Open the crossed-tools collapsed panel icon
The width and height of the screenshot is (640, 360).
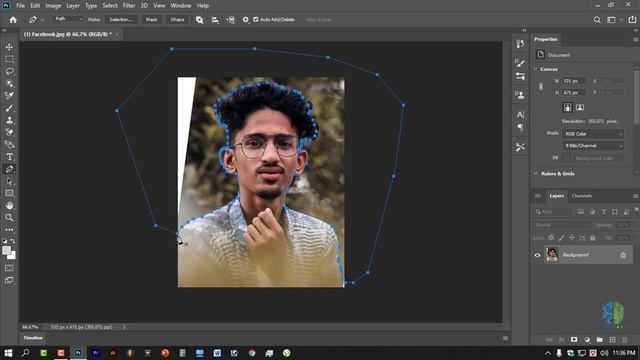(520, 147)
